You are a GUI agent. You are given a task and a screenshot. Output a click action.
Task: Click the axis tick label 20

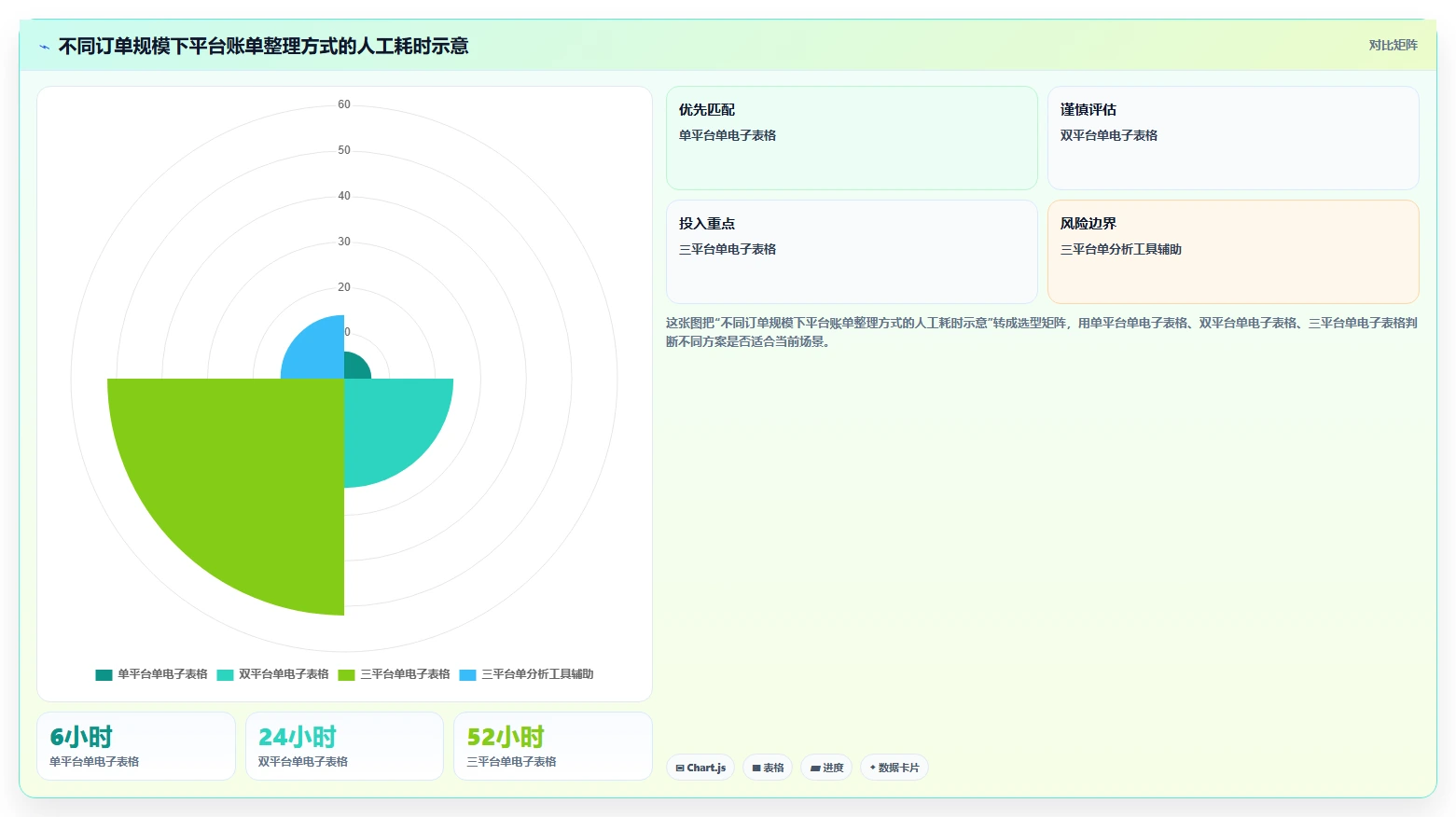tap(344, 287)
